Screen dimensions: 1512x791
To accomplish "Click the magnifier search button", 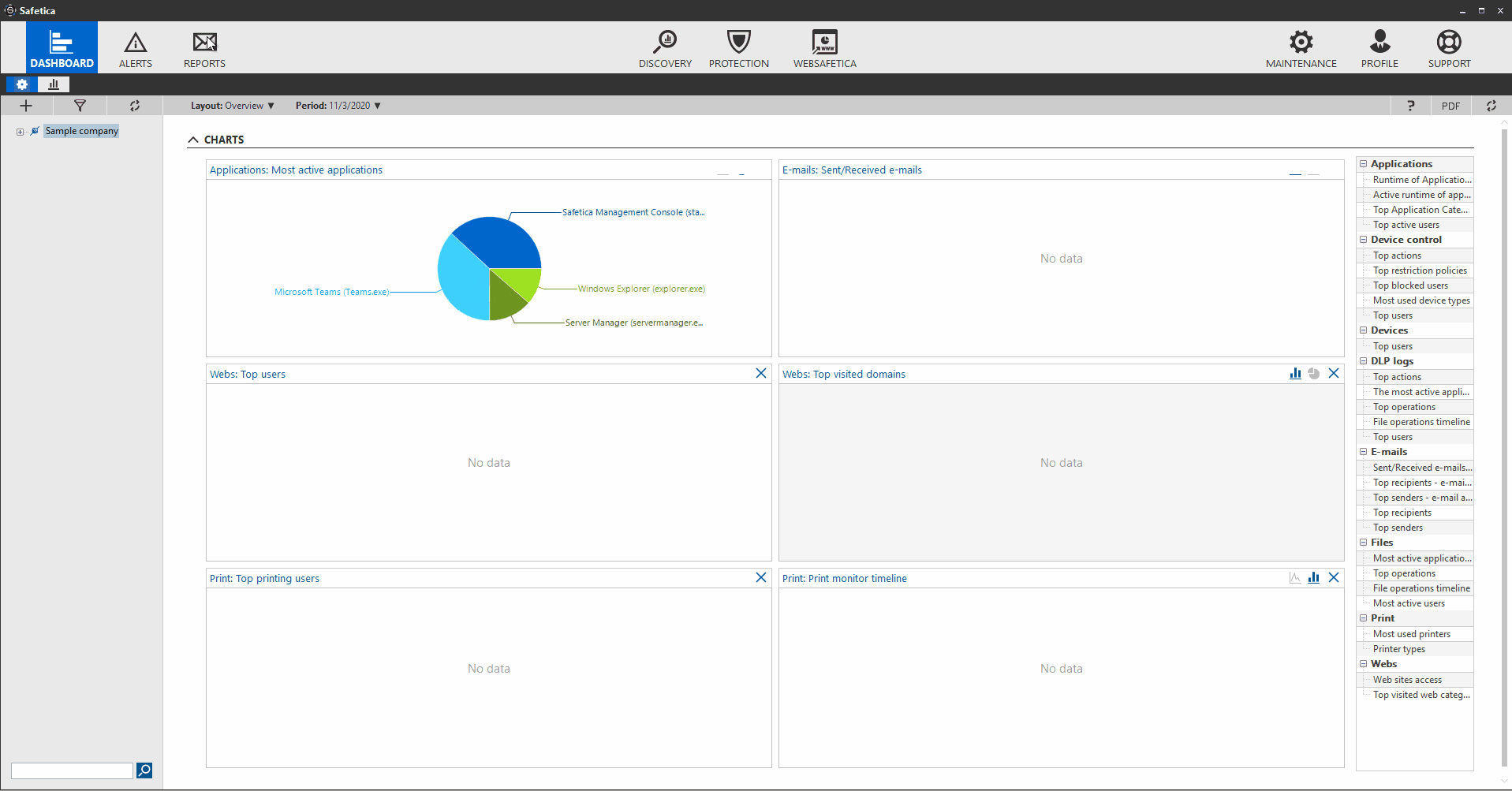I will [144, 770].
